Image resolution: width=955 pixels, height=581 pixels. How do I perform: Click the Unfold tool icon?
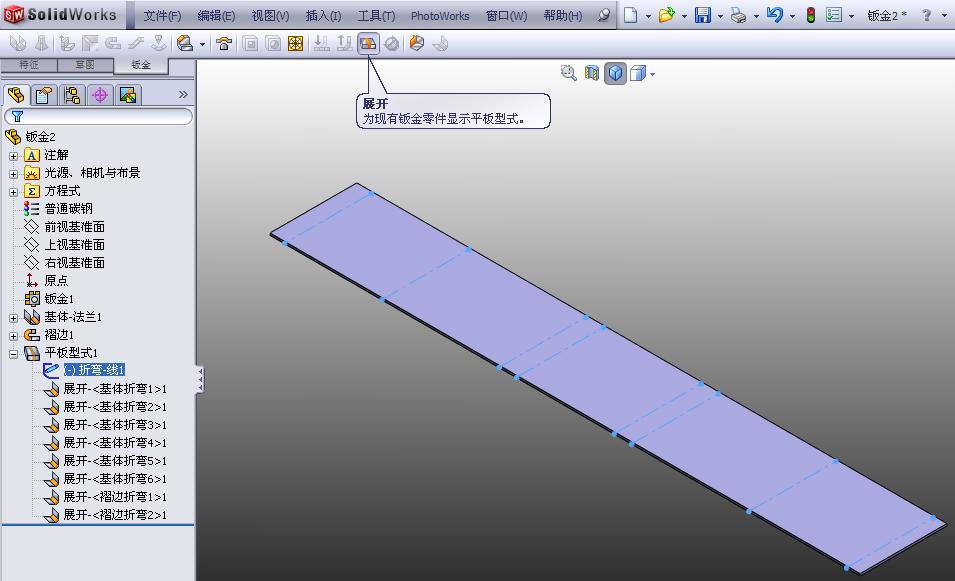(x=322, y=43)
